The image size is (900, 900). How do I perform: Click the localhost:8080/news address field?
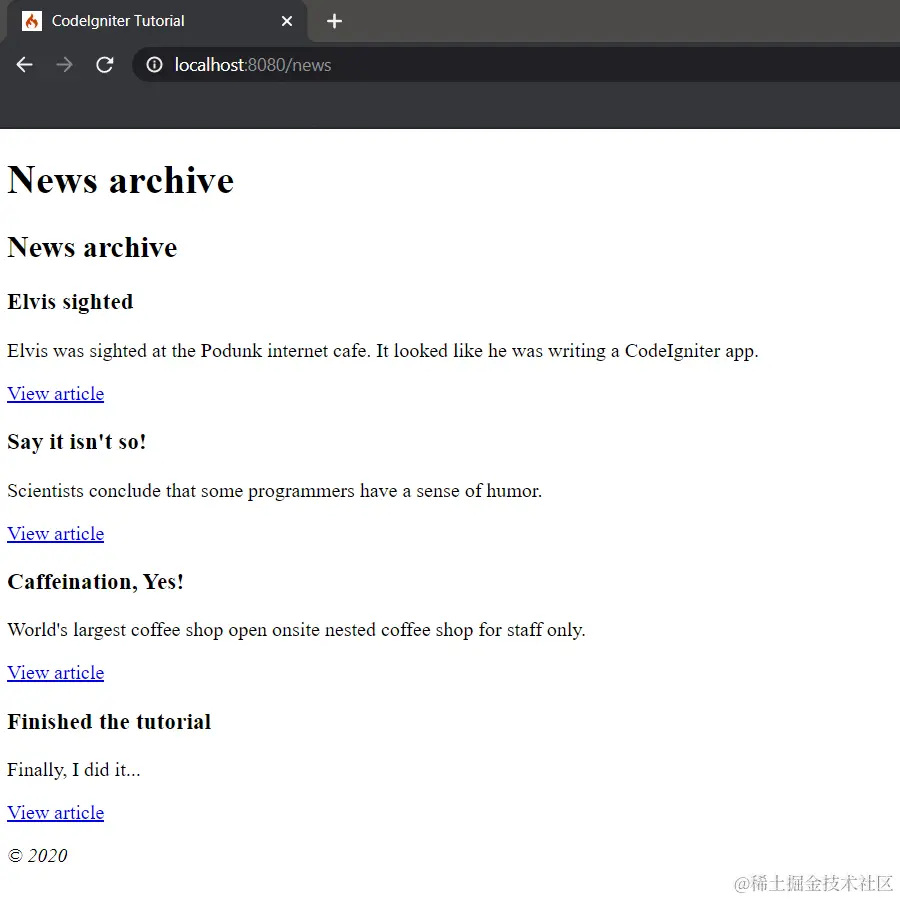[x=517, y=65]
